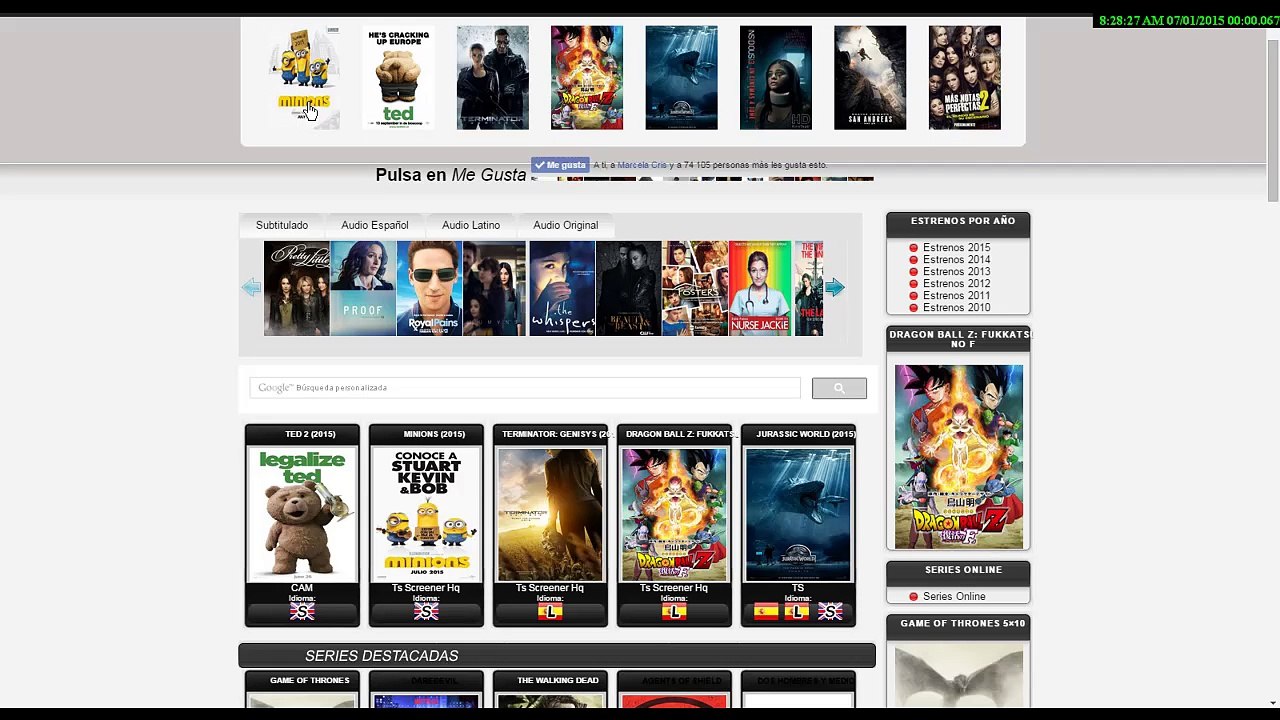Open the San Andreas poster in top carousel

point(870,78)
